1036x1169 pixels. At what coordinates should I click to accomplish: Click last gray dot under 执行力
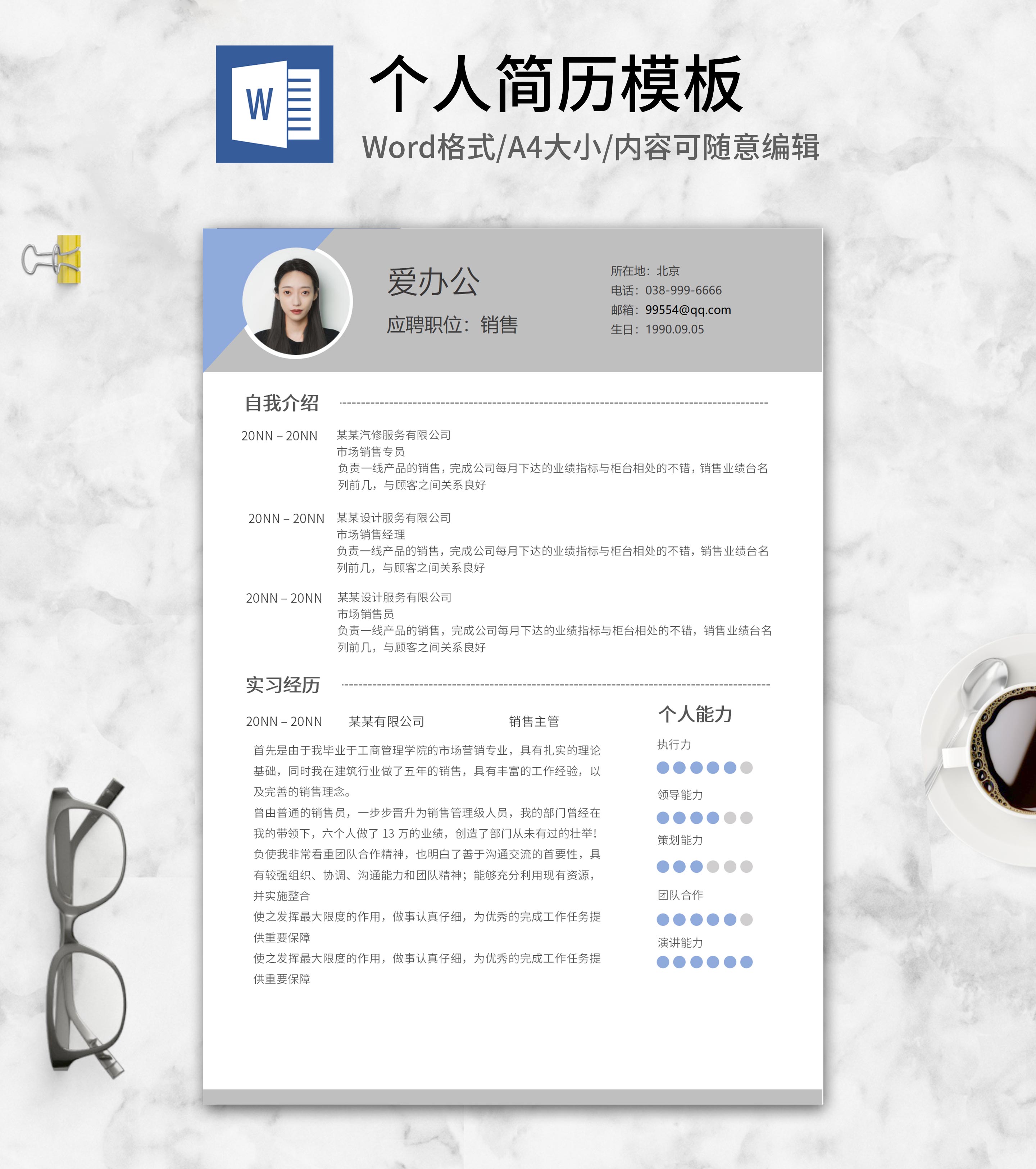coord(746,768)
